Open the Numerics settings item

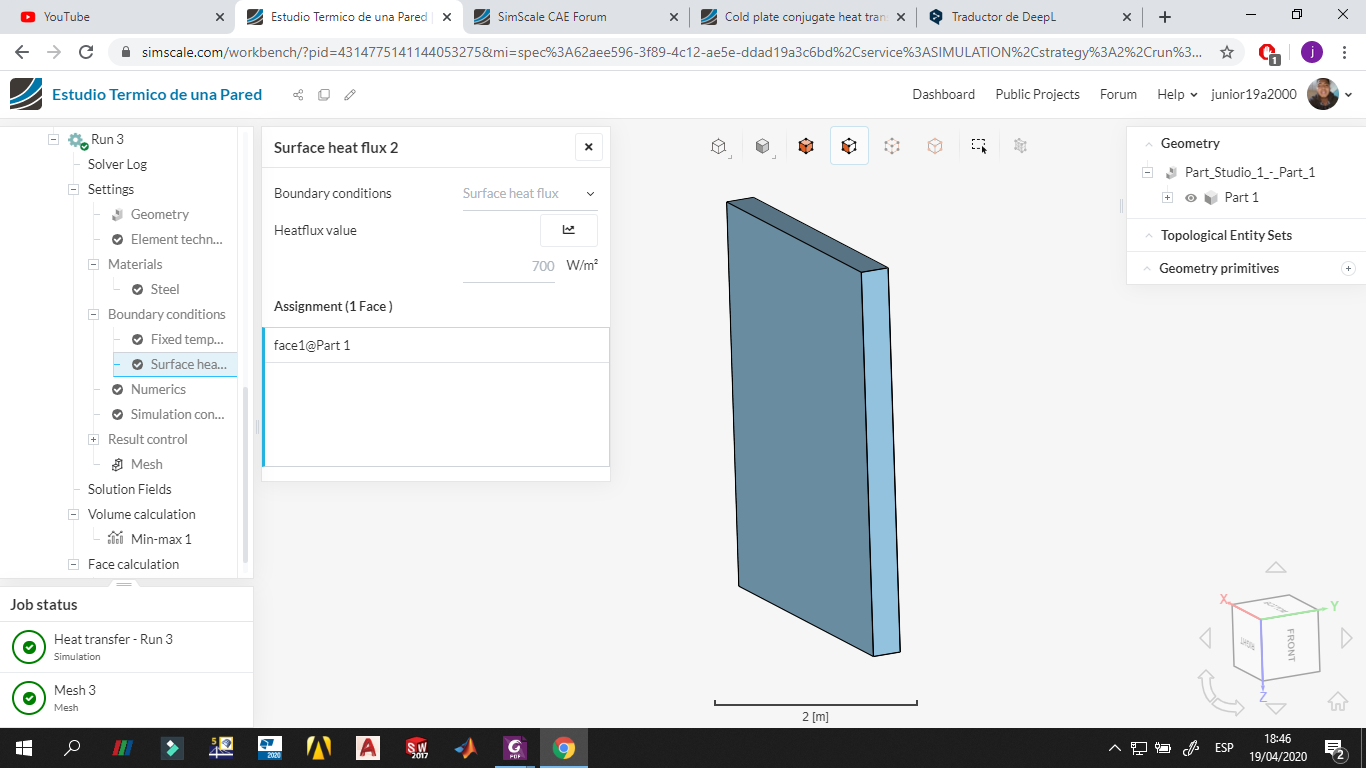tap(158, 389)
